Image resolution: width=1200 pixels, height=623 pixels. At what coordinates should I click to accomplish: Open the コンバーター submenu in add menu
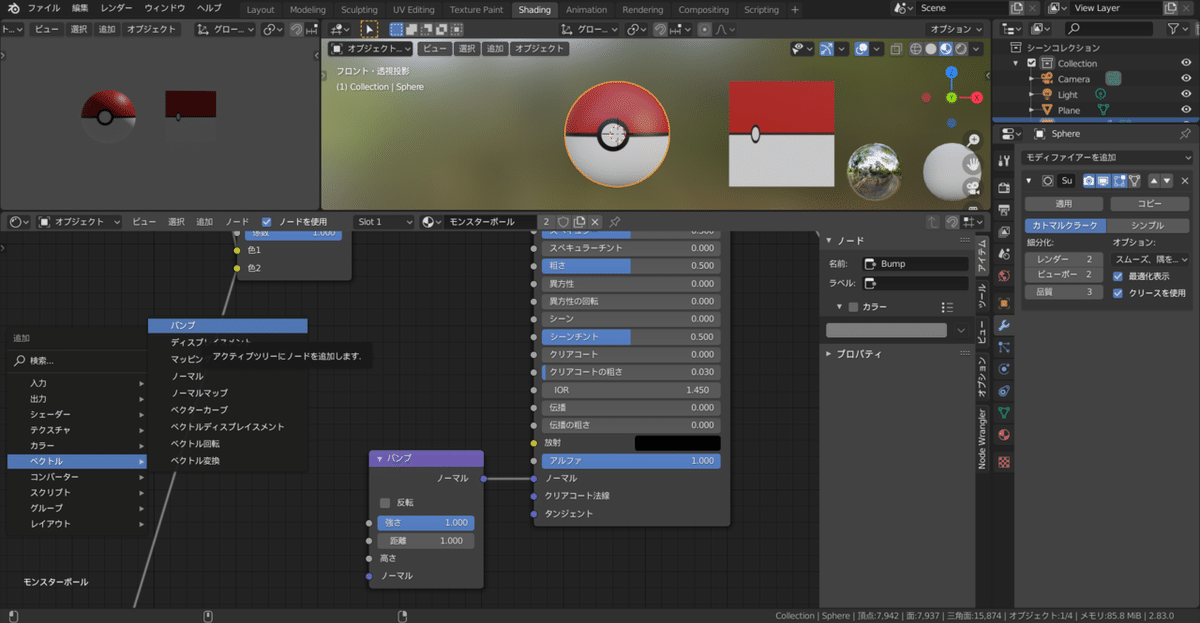click(78, 476)
